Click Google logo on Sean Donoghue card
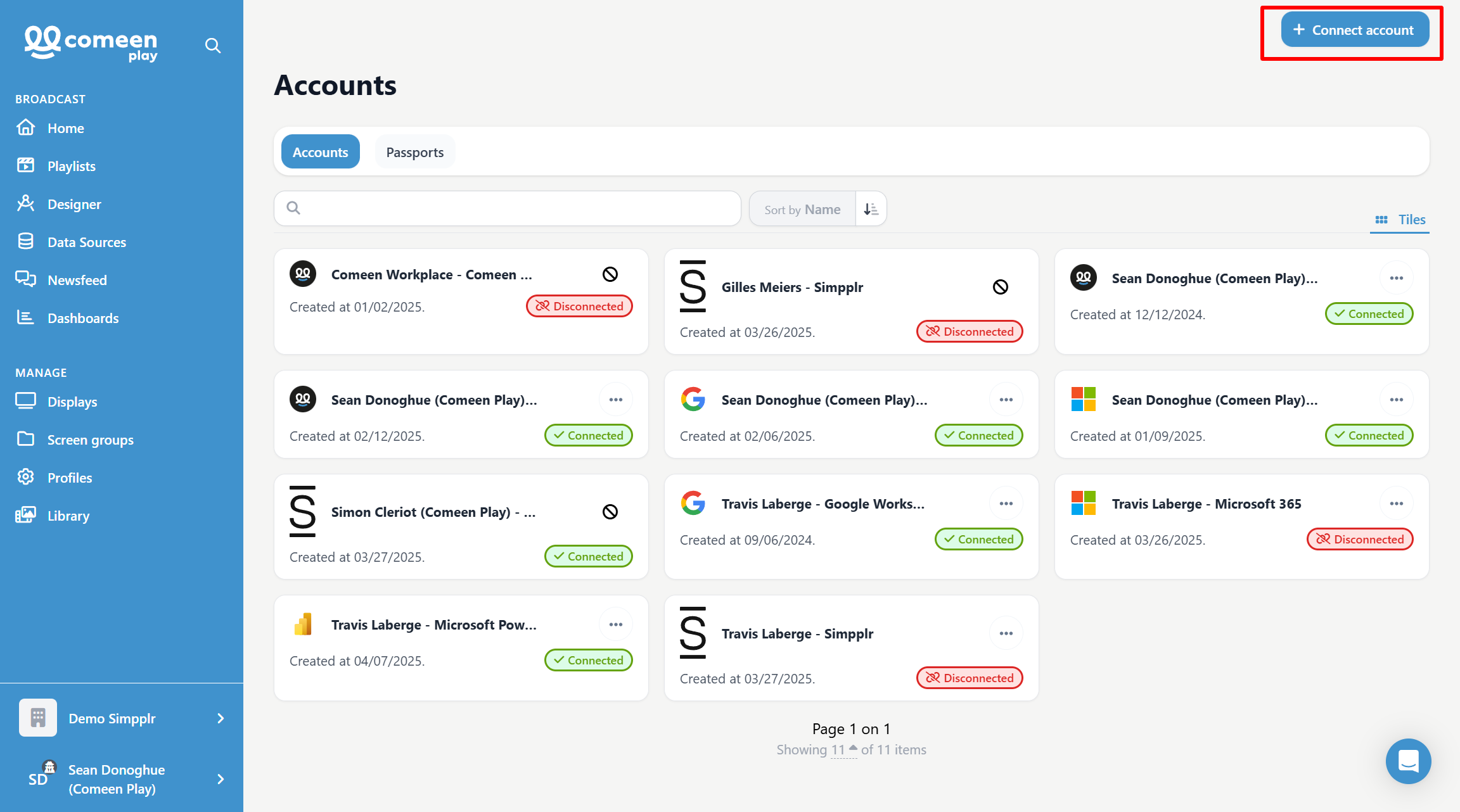Viewport: 1460px width, 812px height. (693, 399)
